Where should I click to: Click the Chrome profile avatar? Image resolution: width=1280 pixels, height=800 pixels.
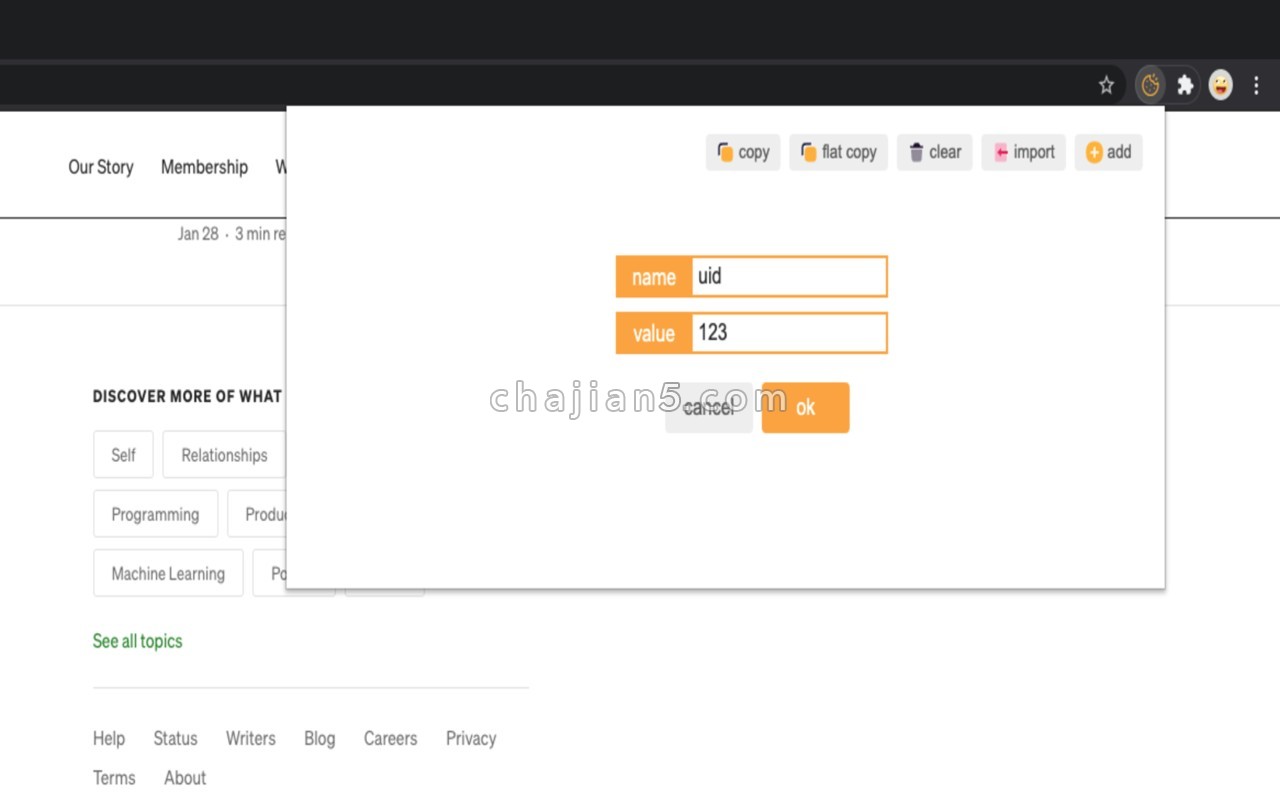pos(1220,85)
